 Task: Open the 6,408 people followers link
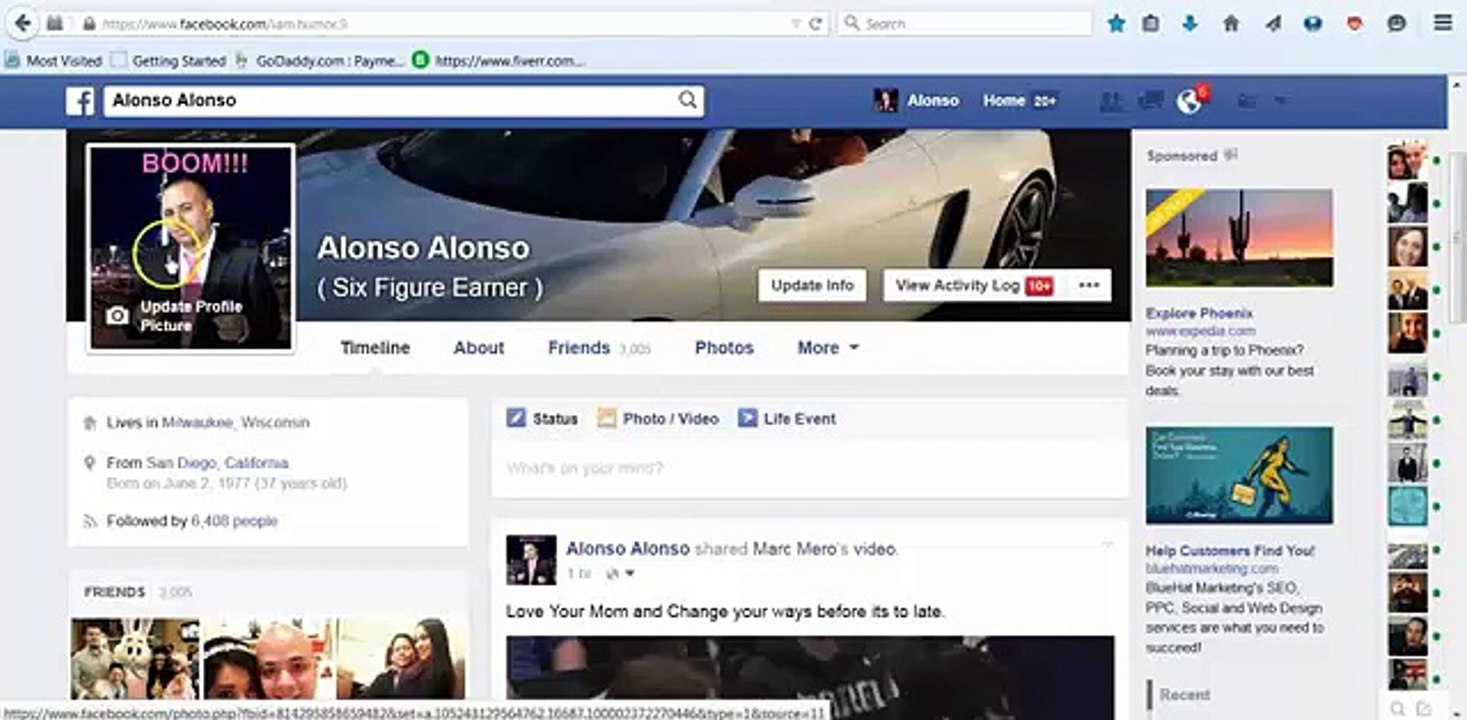click(234, 521)
